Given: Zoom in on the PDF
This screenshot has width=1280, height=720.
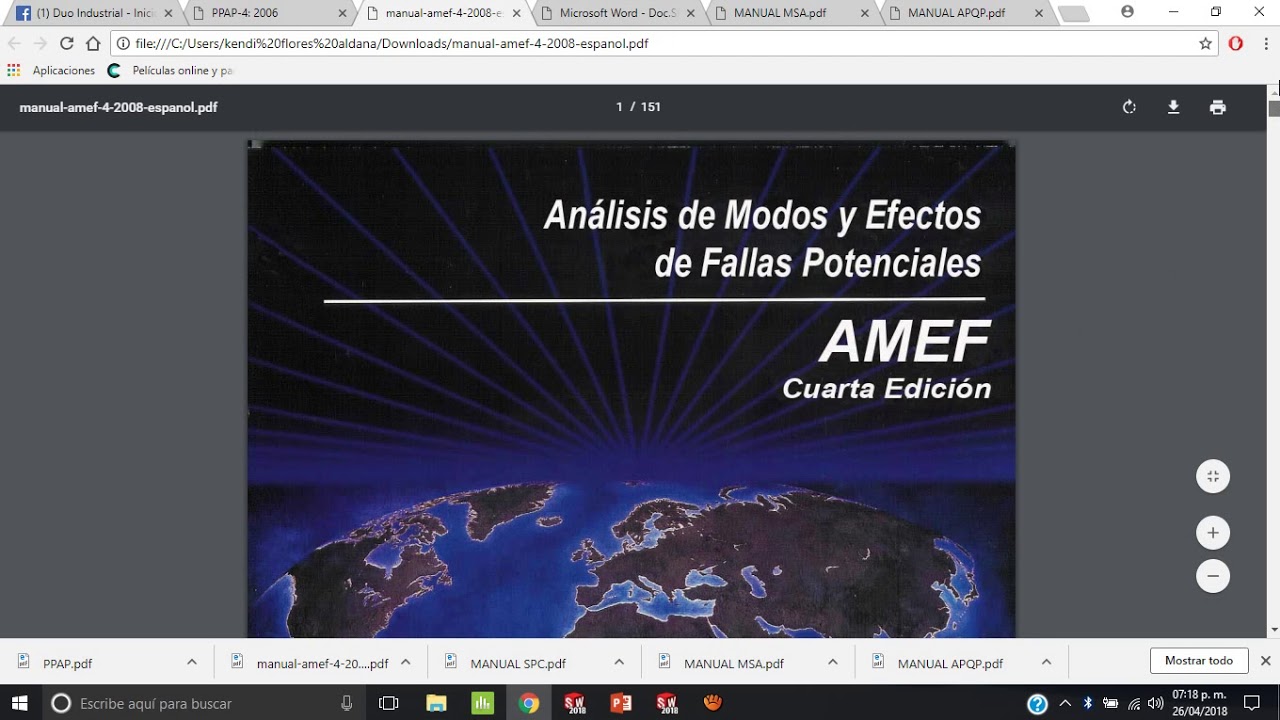Looking at the screenshot, I should click(x=1213, y=533).
